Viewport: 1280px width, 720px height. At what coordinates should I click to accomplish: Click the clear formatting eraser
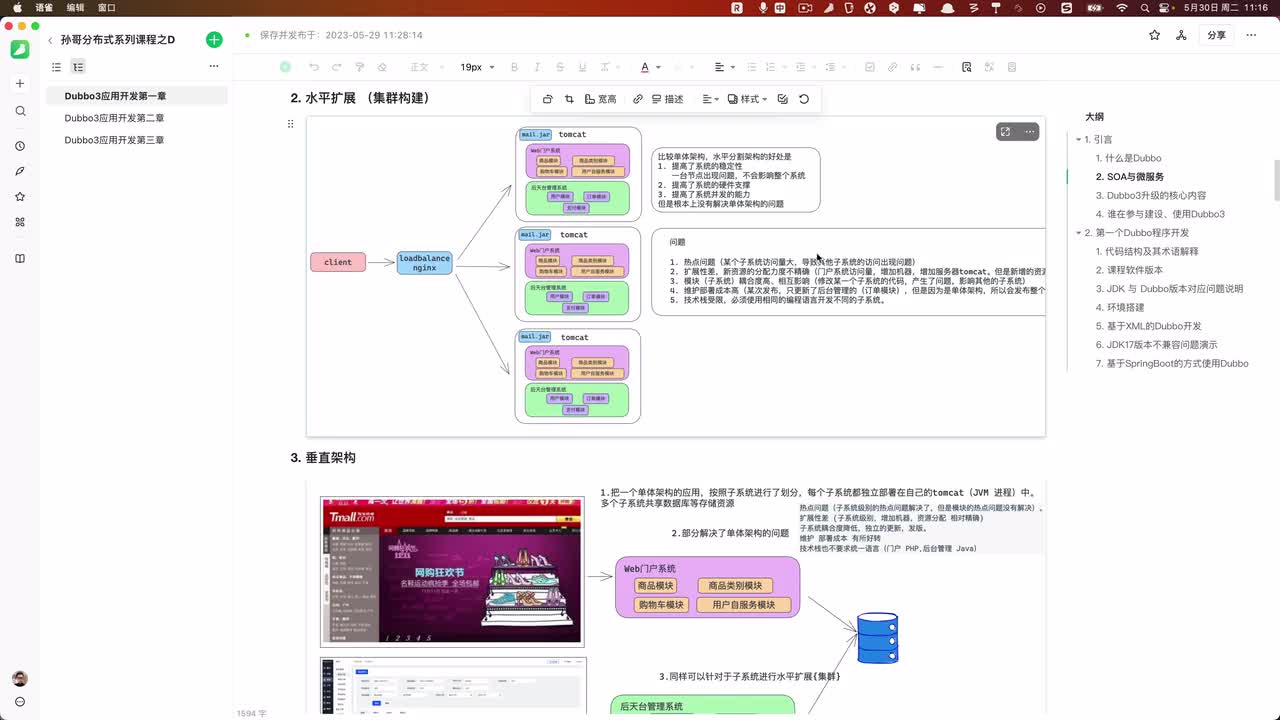(382, 67)
